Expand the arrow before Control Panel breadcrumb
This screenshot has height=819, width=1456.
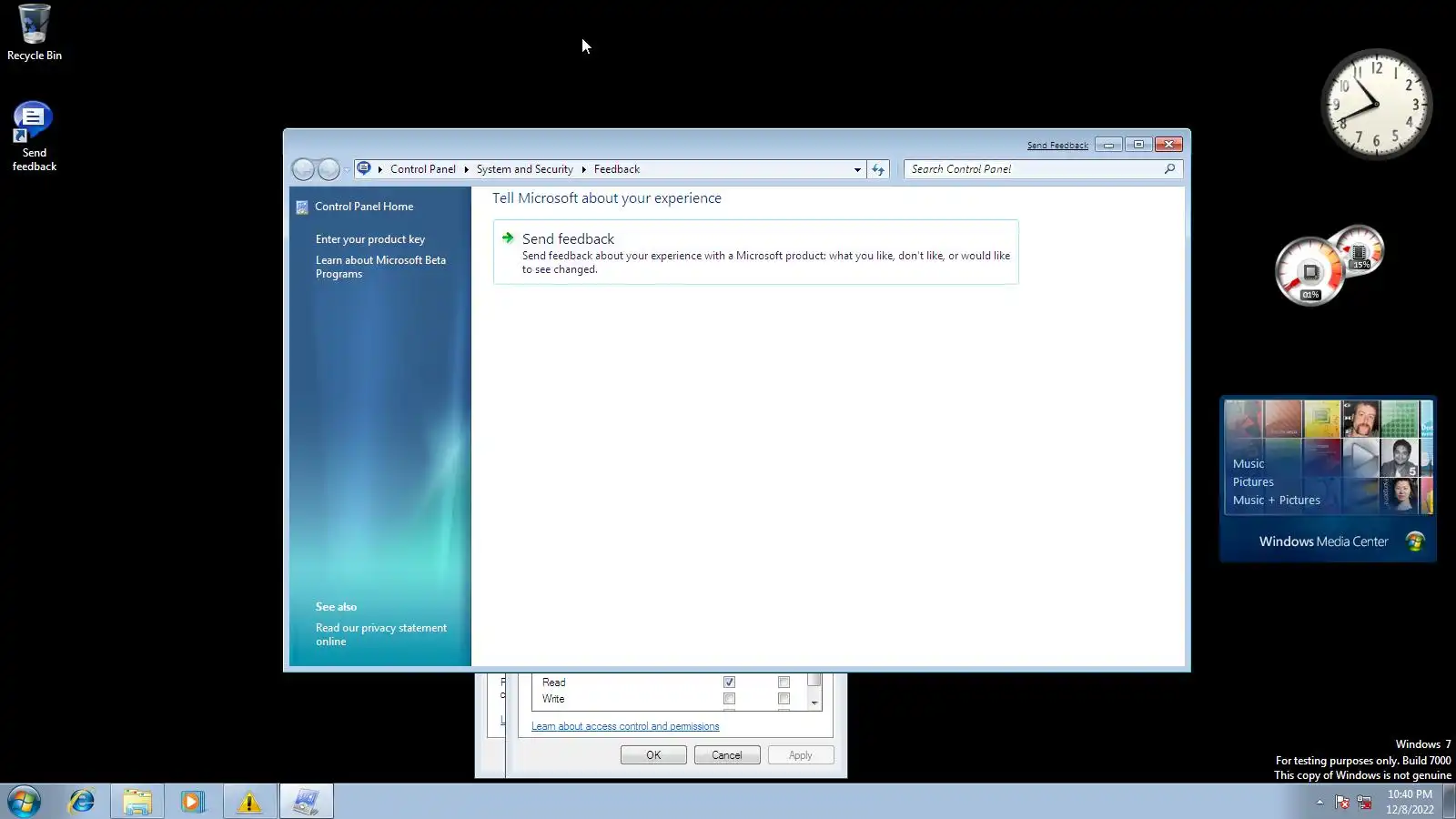(x=380, y=169)
